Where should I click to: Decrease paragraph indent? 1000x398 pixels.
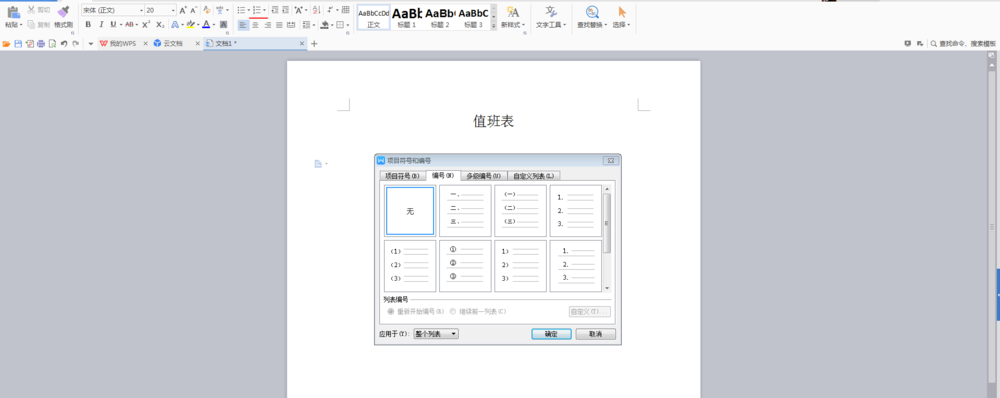point(274,10)
